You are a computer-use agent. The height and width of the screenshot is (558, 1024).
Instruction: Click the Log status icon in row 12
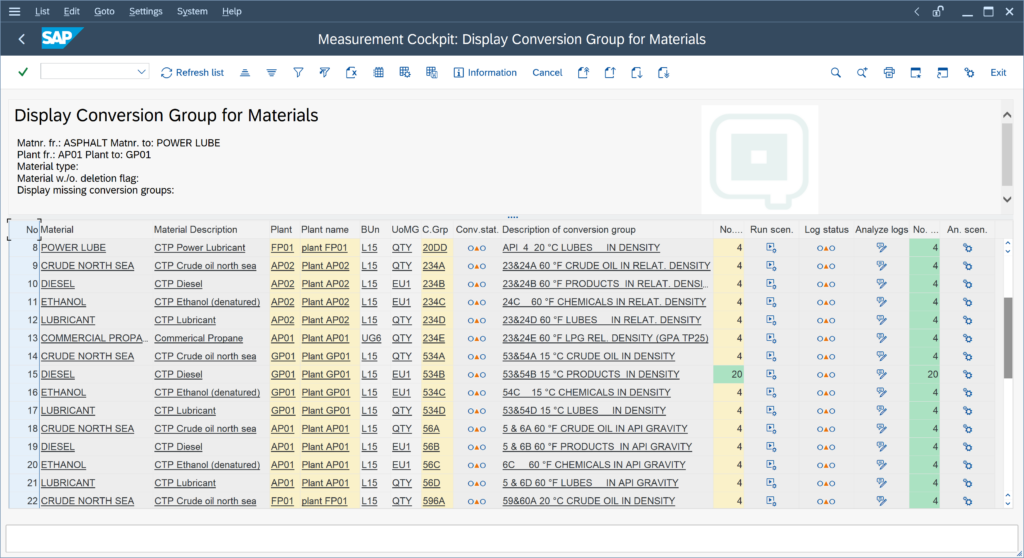pos(825,320)
